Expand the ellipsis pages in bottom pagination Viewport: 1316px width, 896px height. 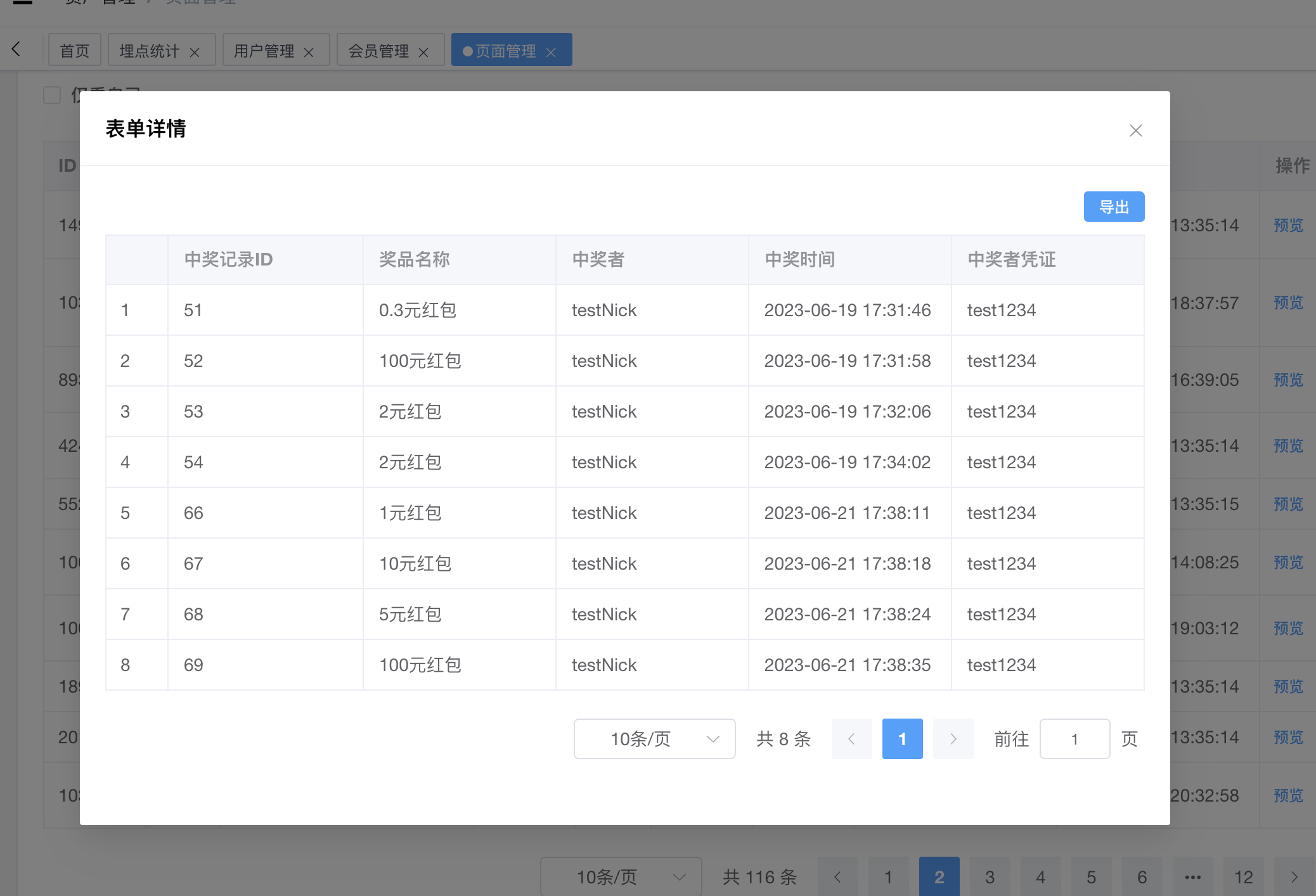(1192, 877)
